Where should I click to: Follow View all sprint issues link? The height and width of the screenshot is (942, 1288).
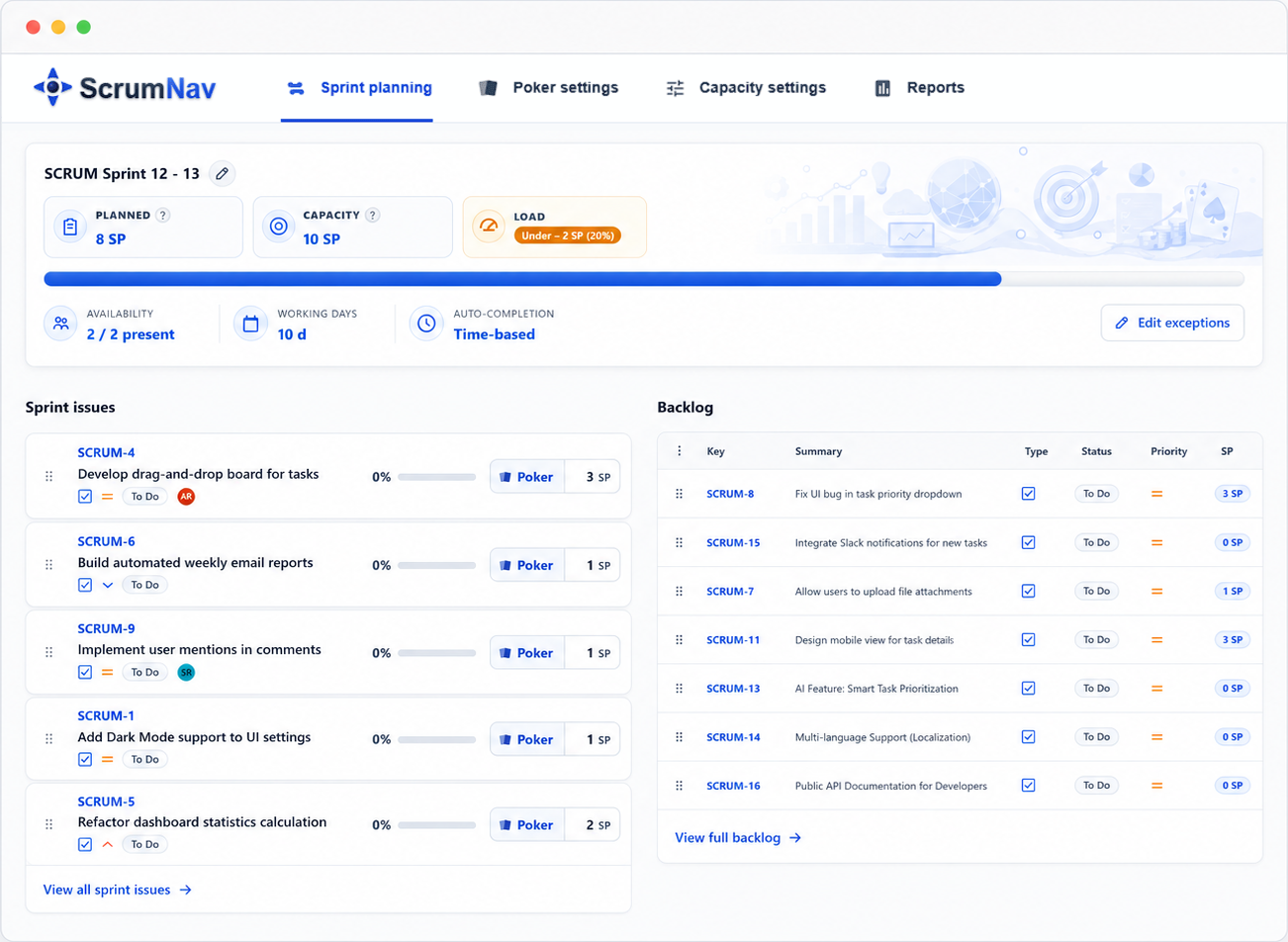pos(118,890)
